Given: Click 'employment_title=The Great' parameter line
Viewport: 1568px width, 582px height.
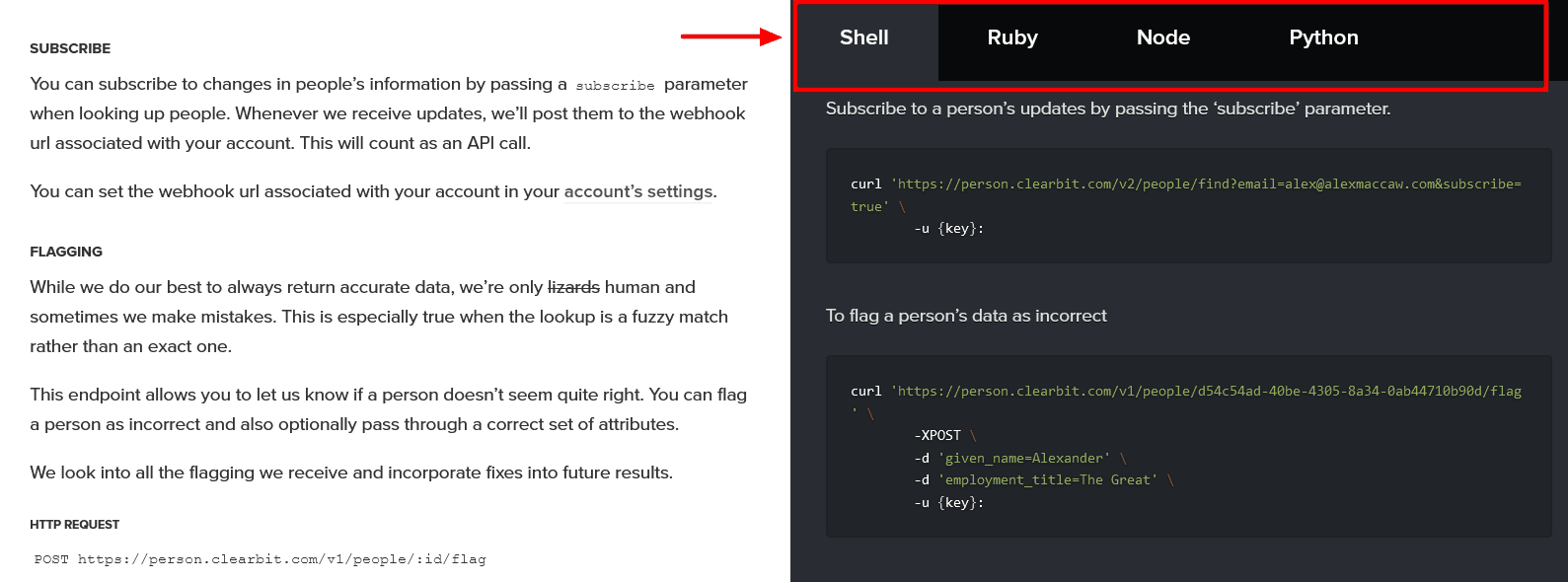Looking at the screenshot, I should click(1048, 480).
